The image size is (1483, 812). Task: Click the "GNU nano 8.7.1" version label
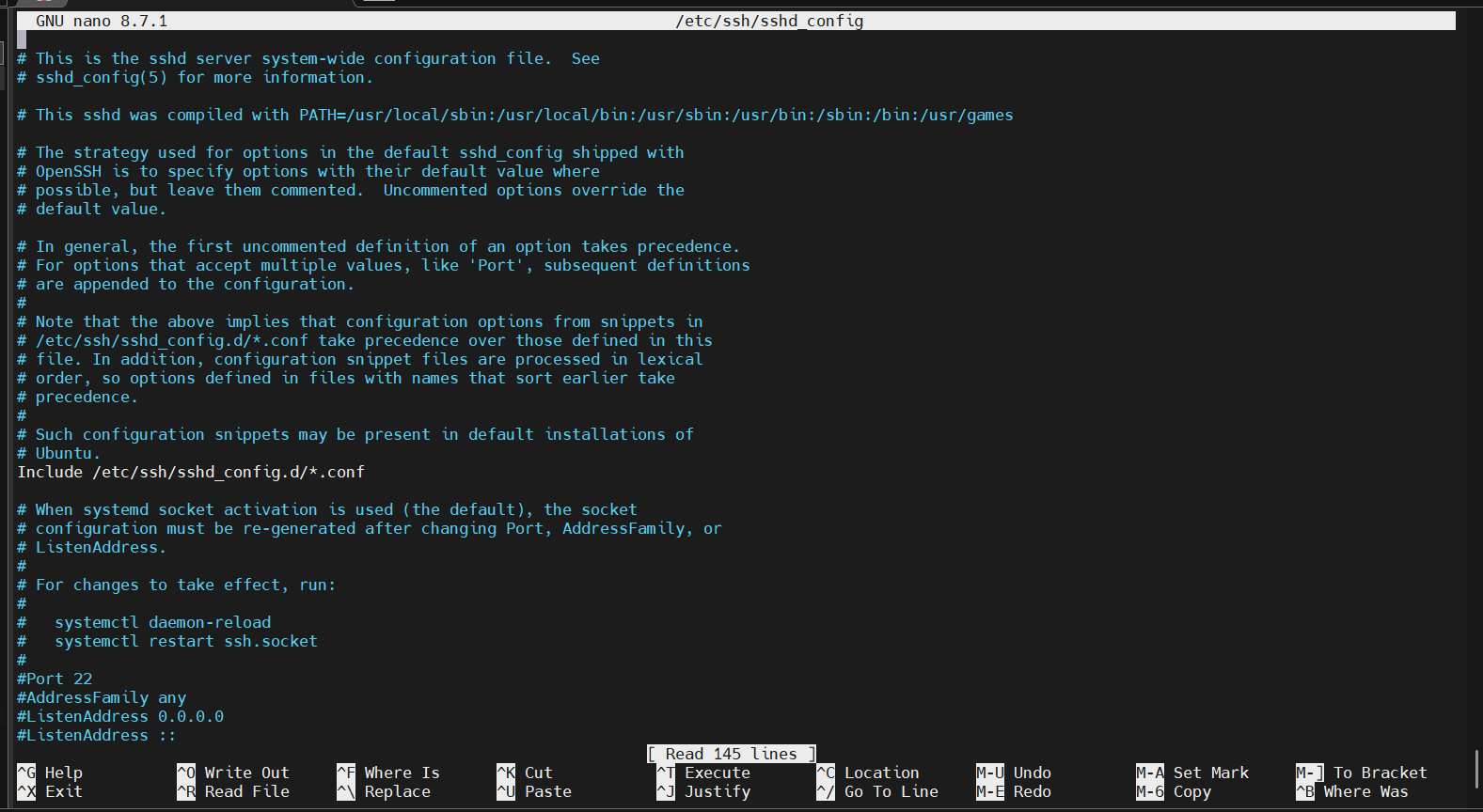pos(102,21)
